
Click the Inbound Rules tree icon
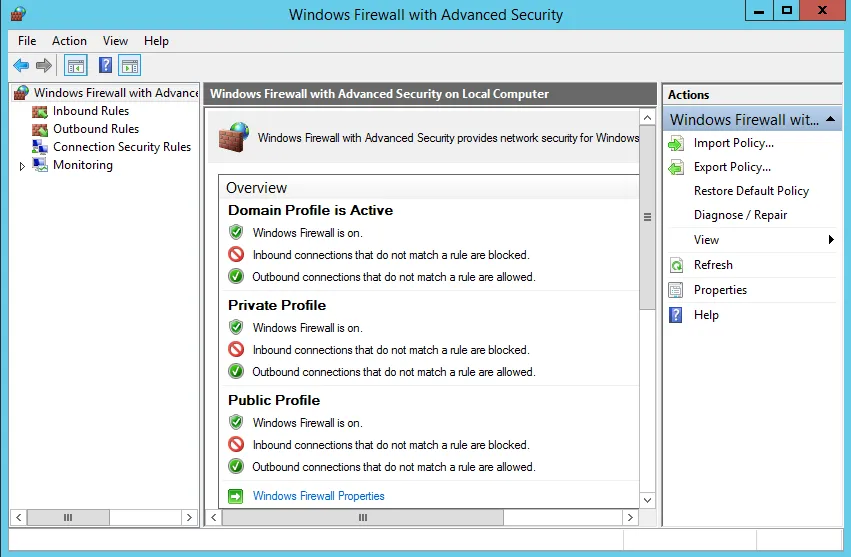[40, 111]
